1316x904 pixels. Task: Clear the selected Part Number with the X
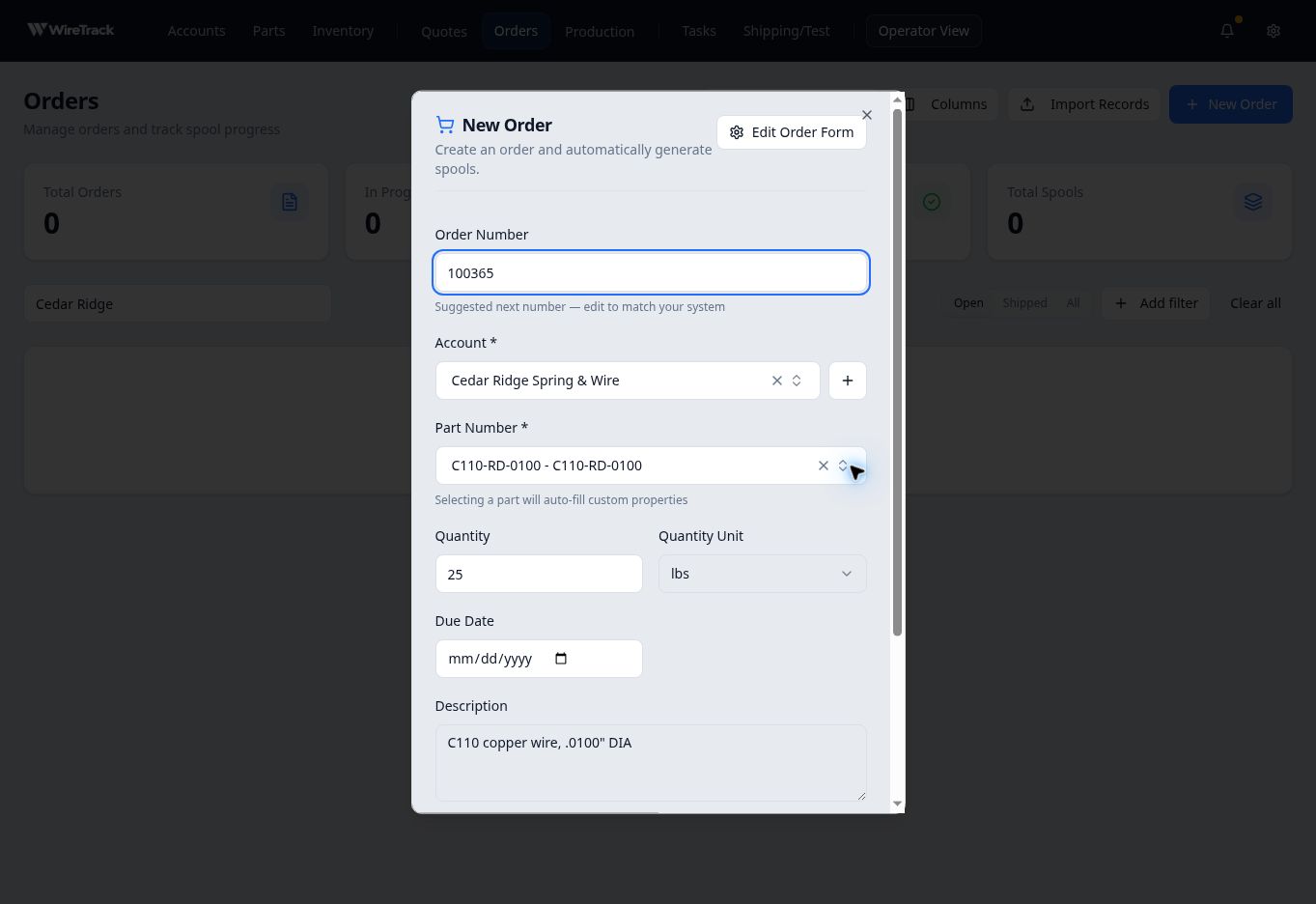(824, 466)
